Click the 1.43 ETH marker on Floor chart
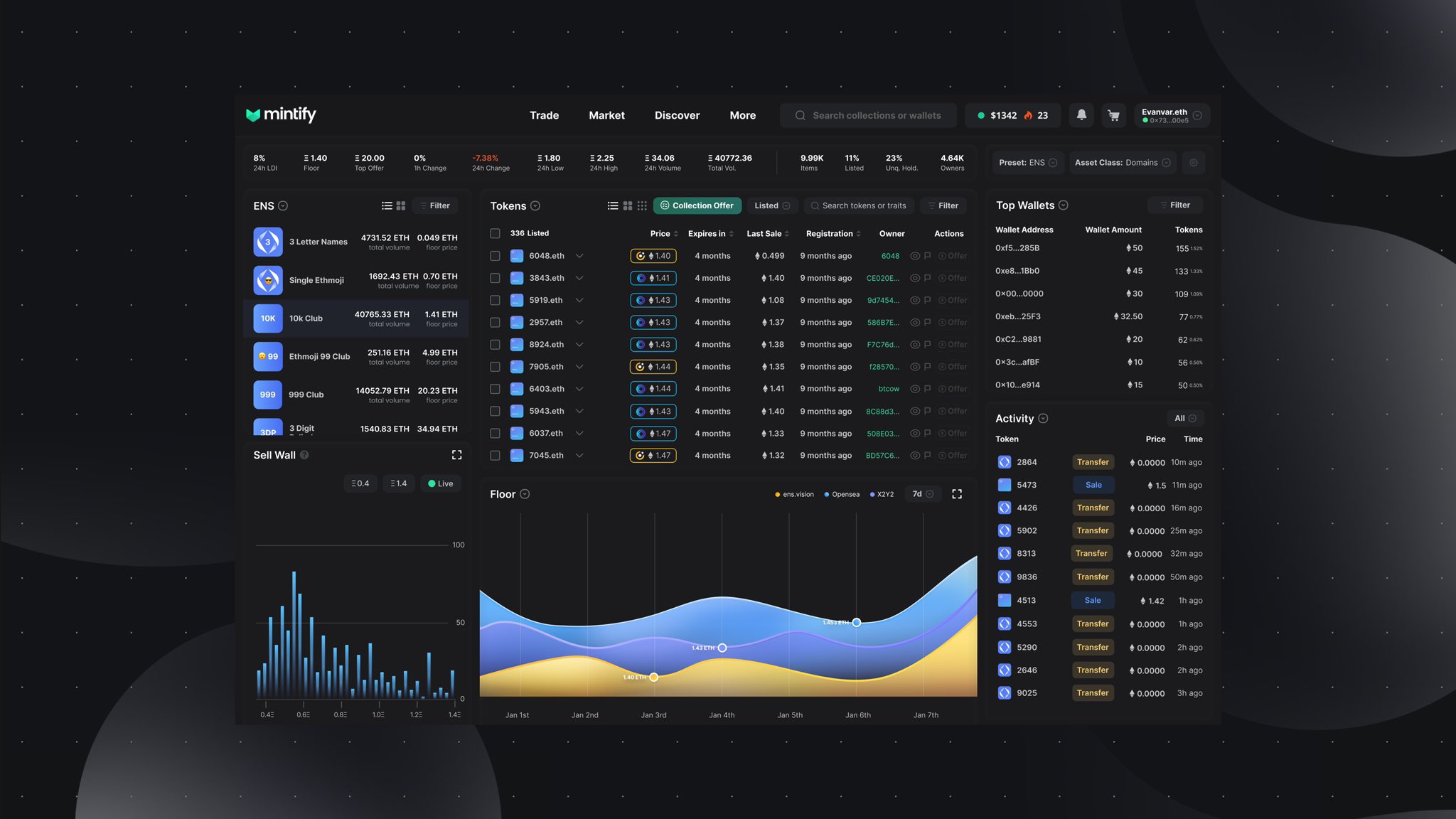 (x=722, y=648)
